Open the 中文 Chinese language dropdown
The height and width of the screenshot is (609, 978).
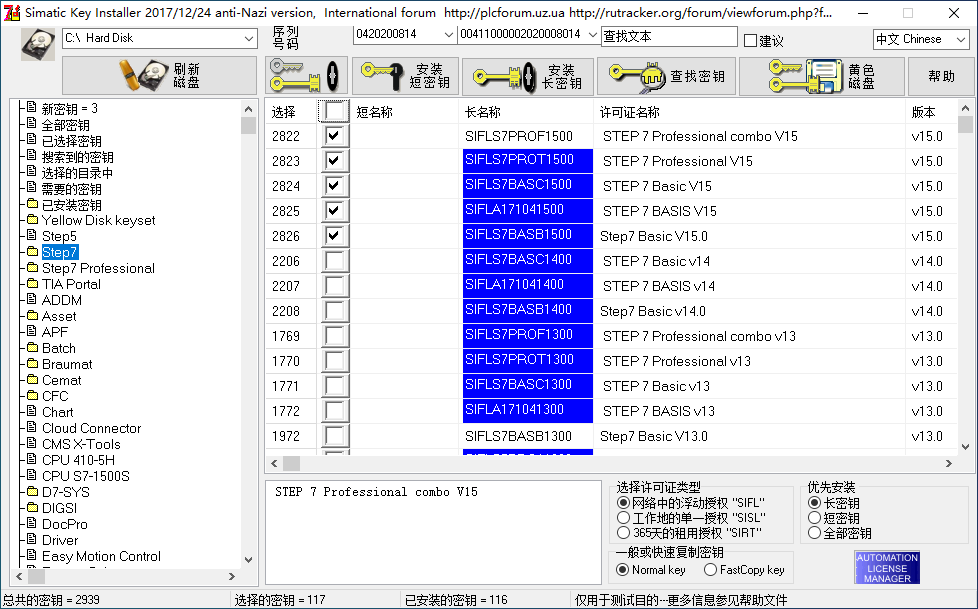(x=961, y=39)
